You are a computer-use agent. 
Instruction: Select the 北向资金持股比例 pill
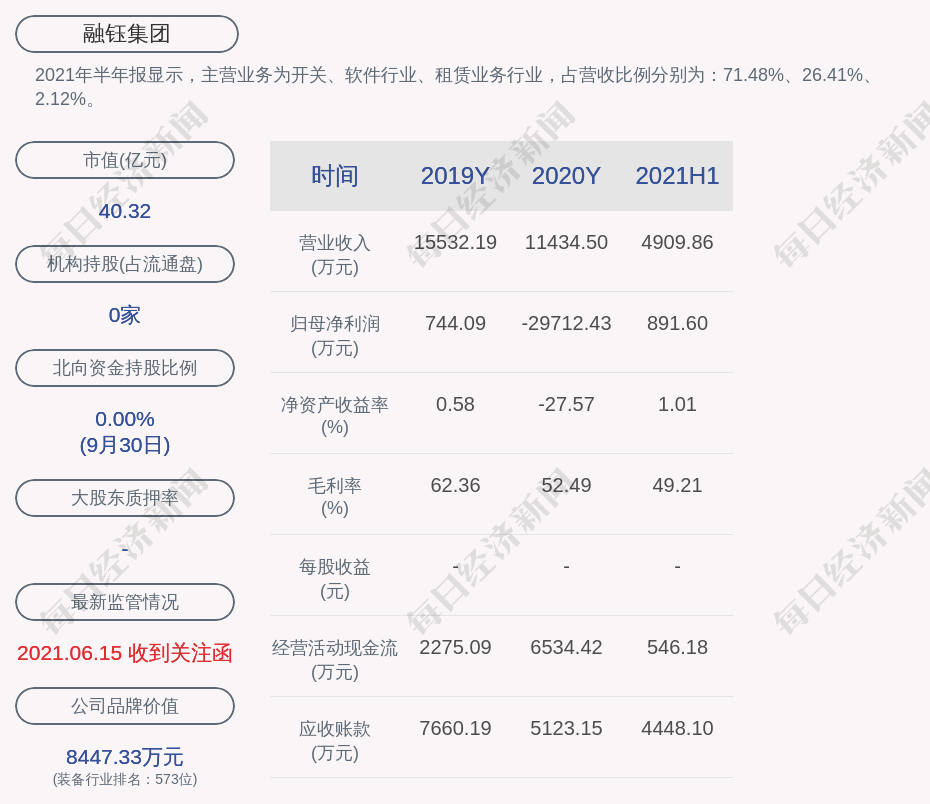(x=125, y=368)
